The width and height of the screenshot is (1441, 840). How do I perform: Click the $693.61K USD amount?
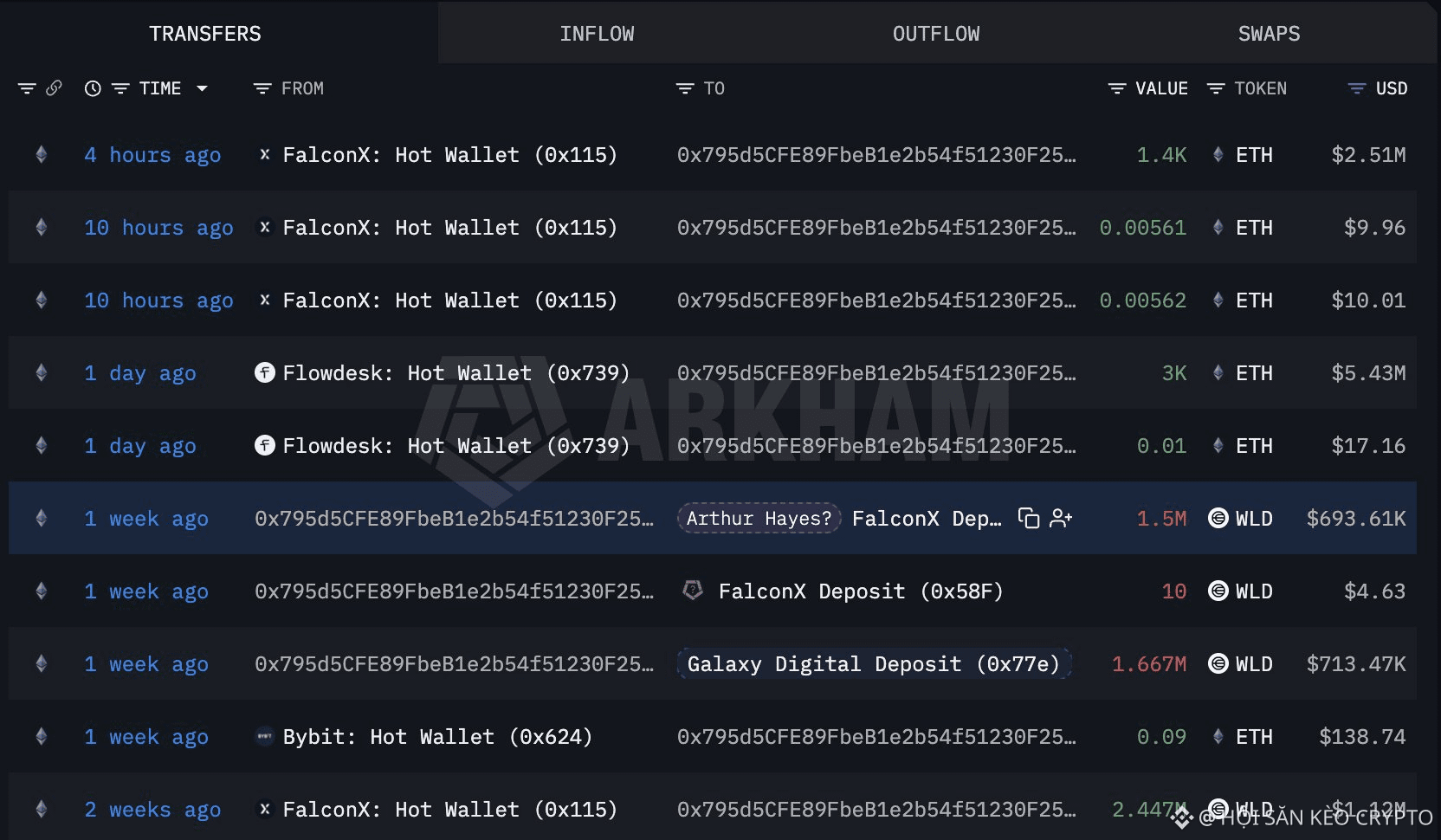(x=1356, y=519)
